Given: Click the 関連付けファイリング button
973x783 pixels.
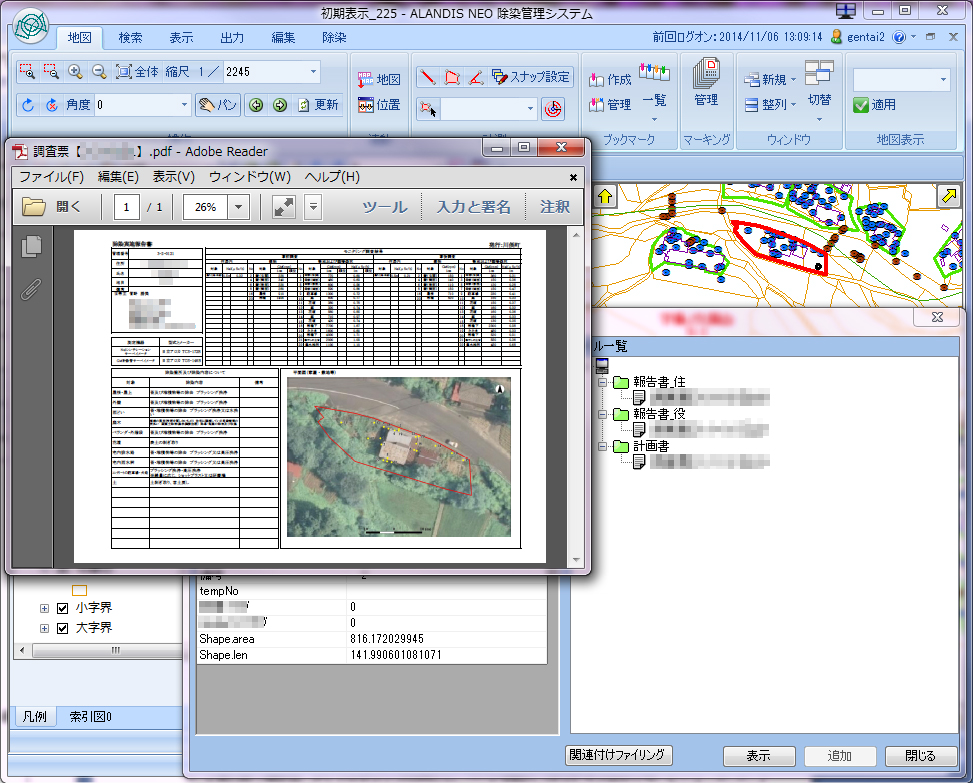Looking at the screenshot, I should coord(619,755).
